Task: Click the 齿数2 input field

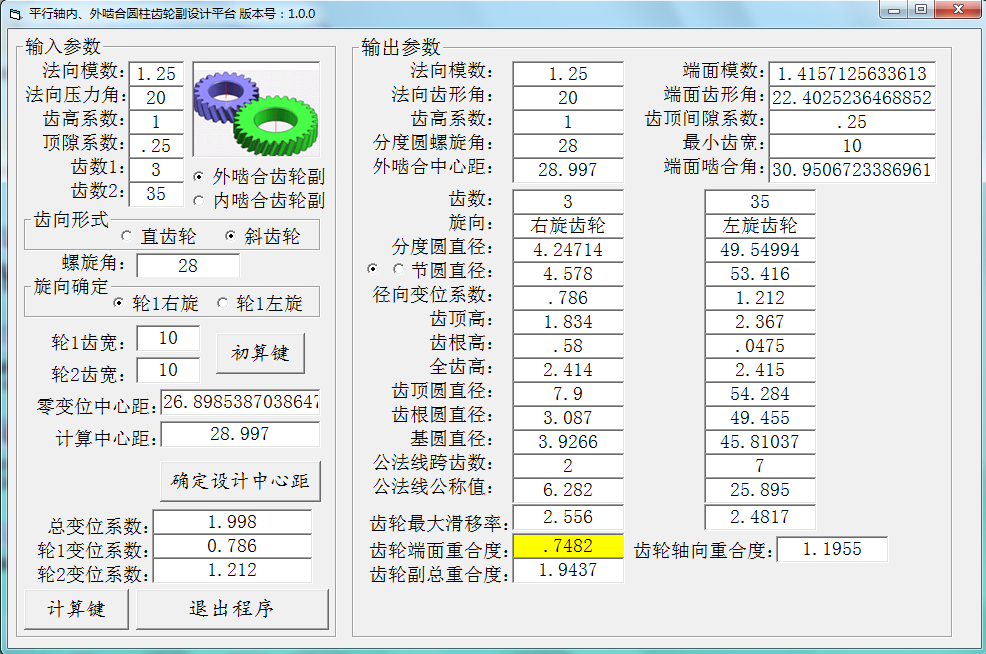Action: point(156,193)
